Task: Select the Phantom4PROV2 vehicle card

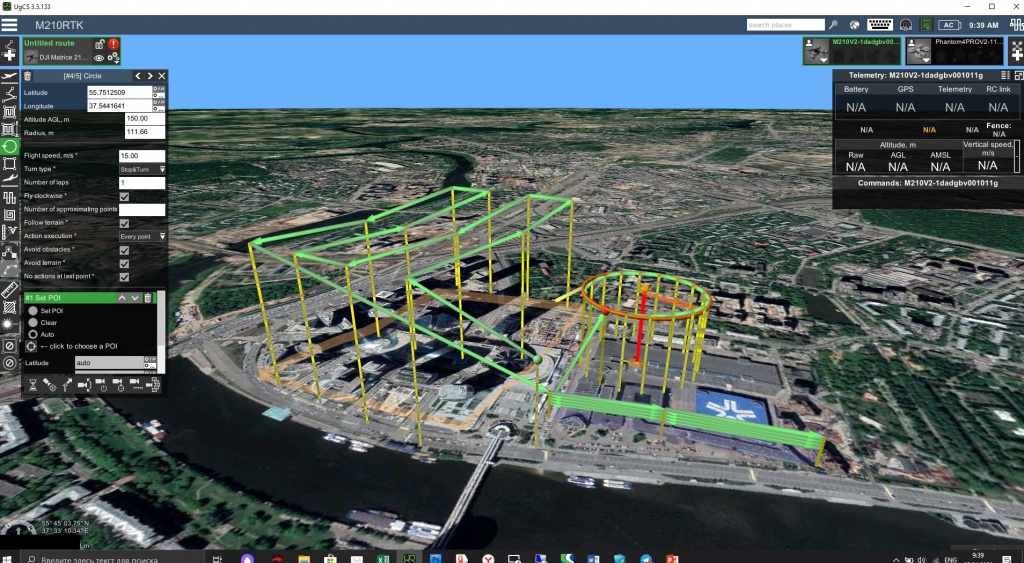Action: click(955, 50)
